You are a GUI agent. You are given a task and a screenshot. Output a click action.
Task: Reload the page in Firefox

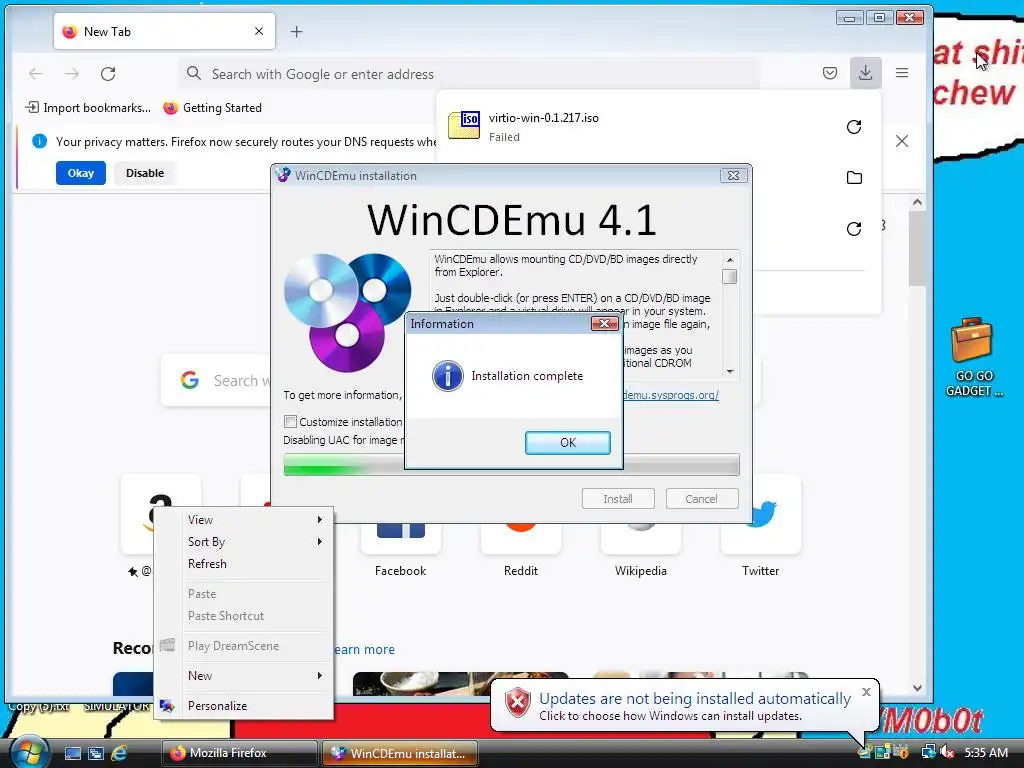click(x=108, y=74)
